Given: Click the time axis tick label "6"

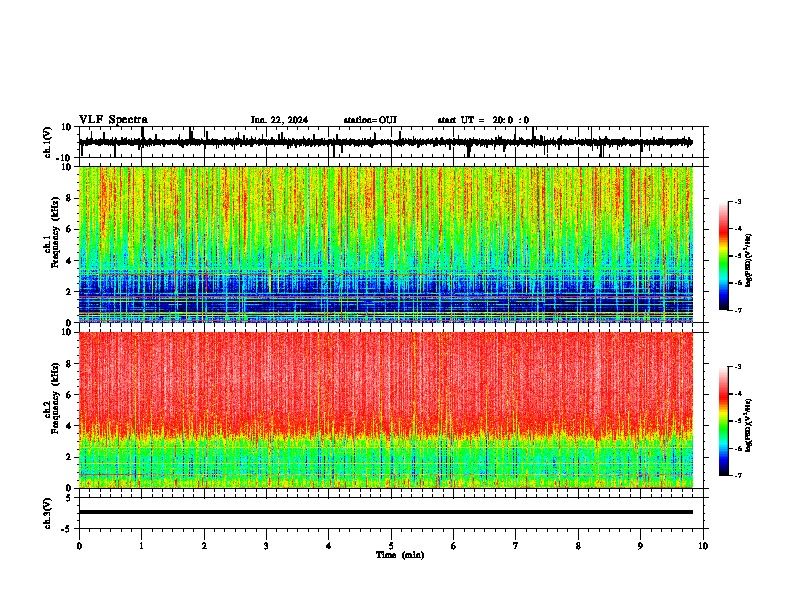Looking at the screenshot, I should (x=453, y=546).
